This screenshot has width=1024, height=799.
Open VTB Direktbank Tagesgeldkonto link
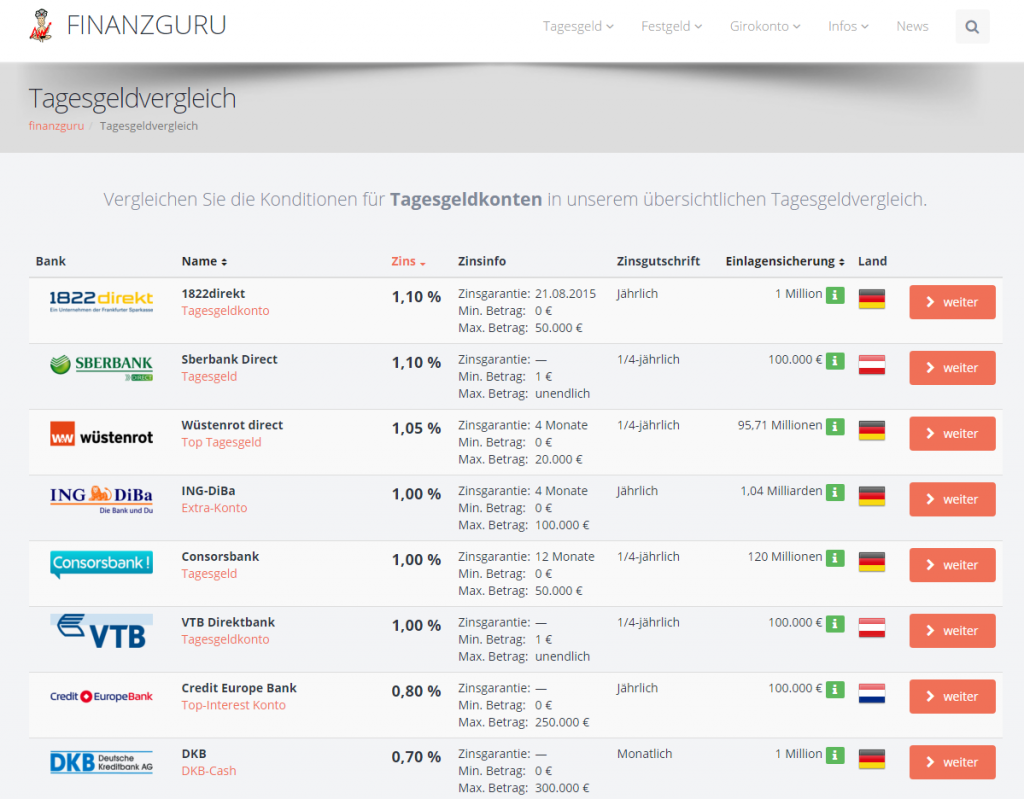225,640
